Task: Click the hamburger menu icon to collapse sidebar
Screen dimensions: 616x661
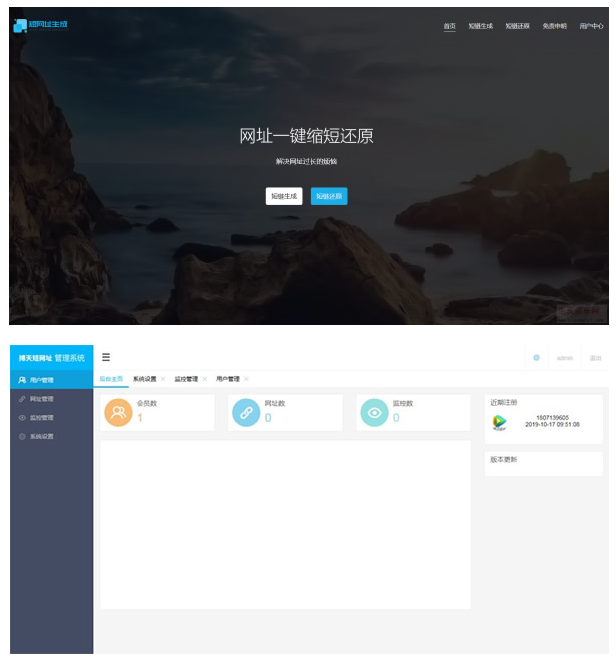Action: (x=106, y=357)
